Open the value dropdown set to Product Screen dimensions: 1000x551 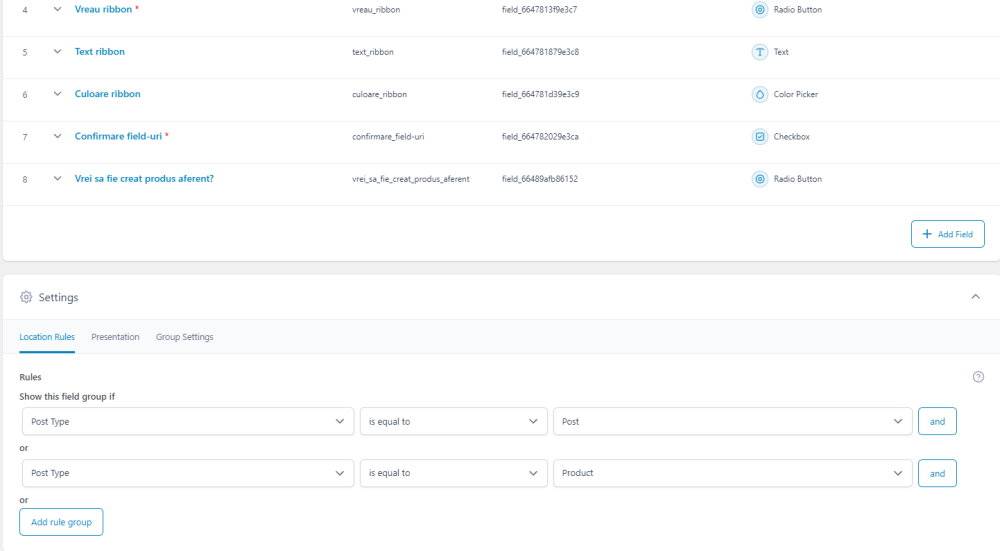click(733, 473)
